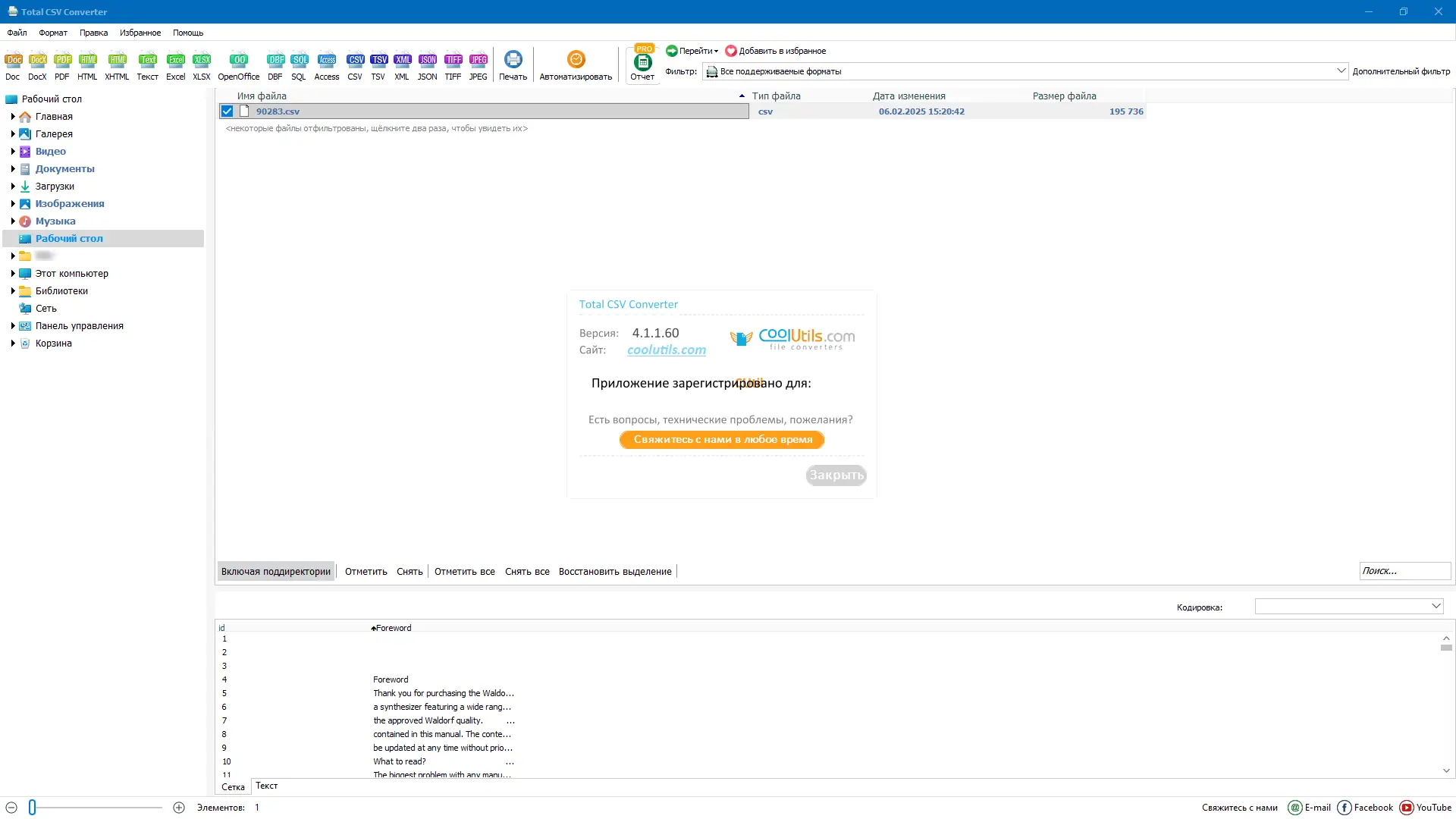
Task: Open the Фильтр formats dropdown
Action: pyautogui.click(x=1340, y=71)
